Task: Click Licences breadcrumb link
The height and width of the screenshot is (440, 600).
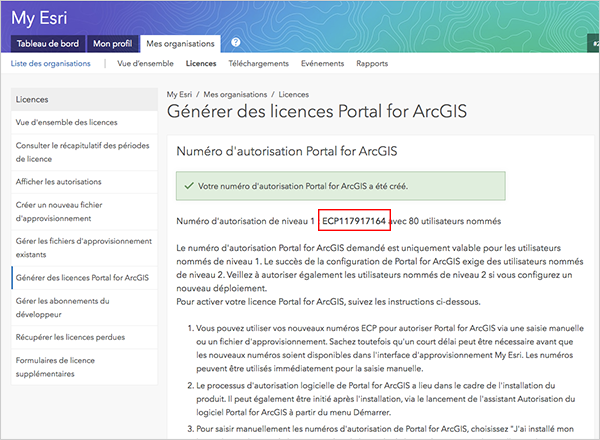Action: (293, 95)
